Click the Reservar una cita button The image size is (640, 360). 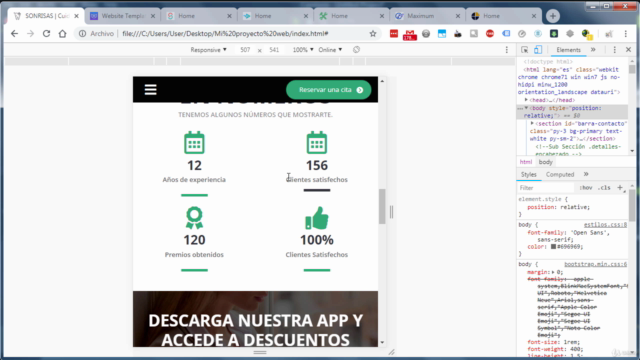(x=329, y=90)
